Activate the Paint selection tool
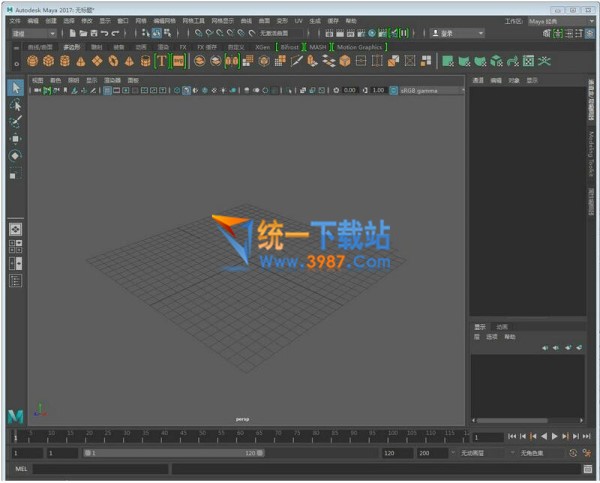 point(15,122)
